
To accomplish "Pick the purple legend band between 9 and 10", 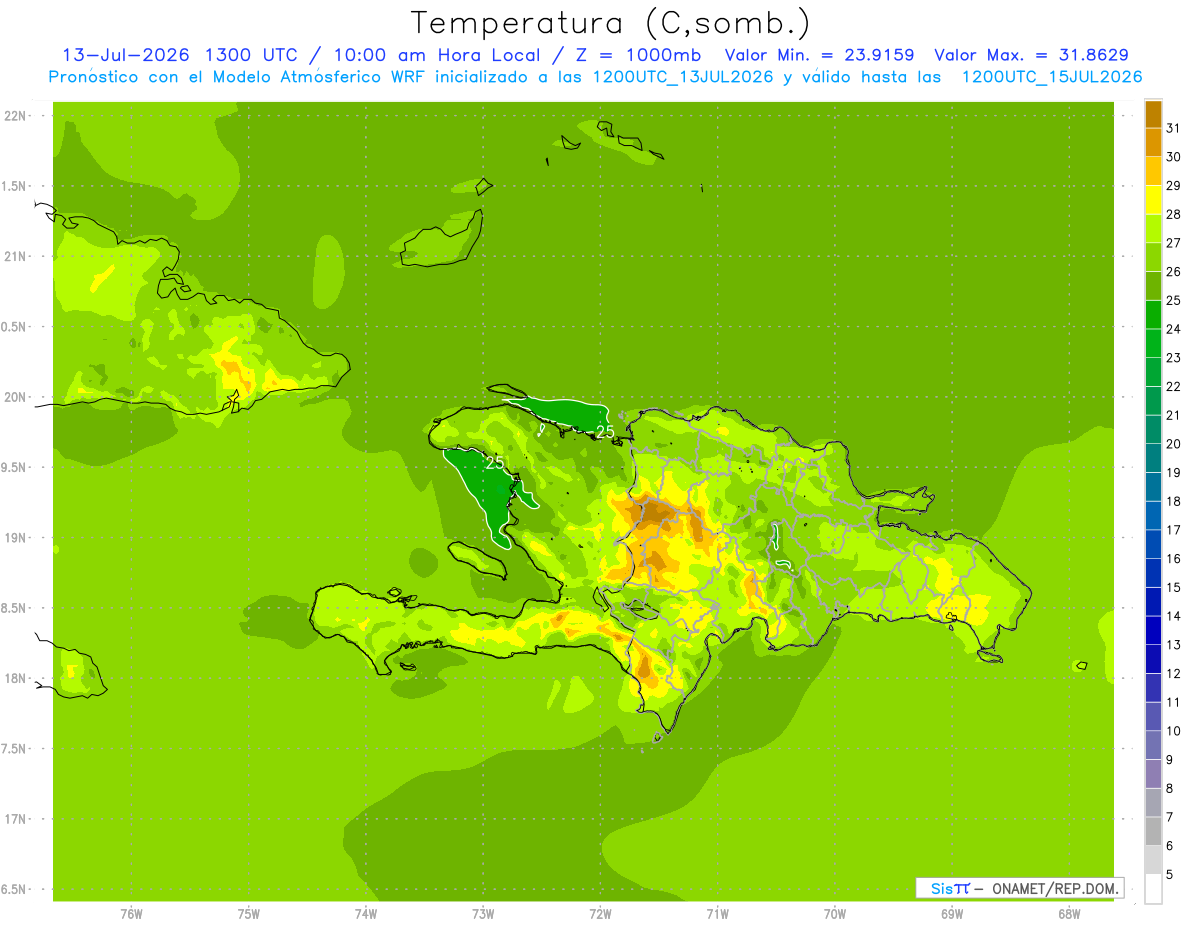I will tap(1153, 745).
